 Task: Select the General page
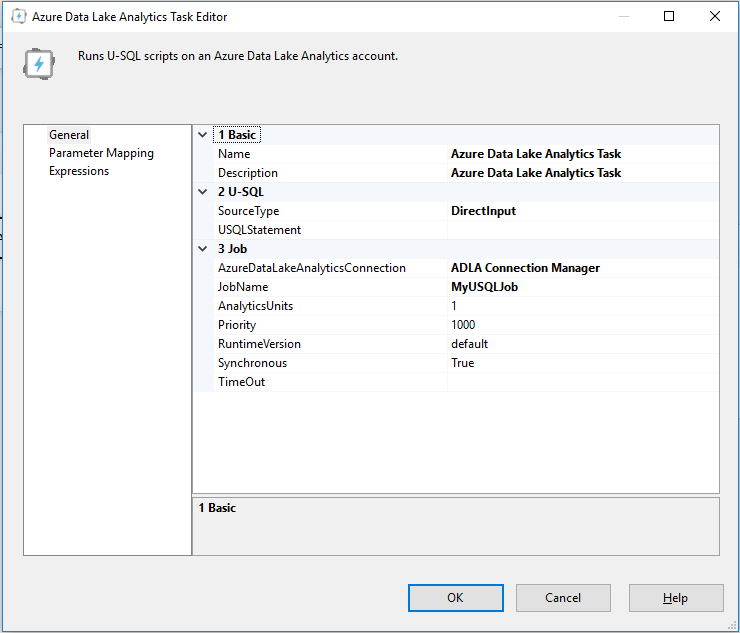[69, 135]
